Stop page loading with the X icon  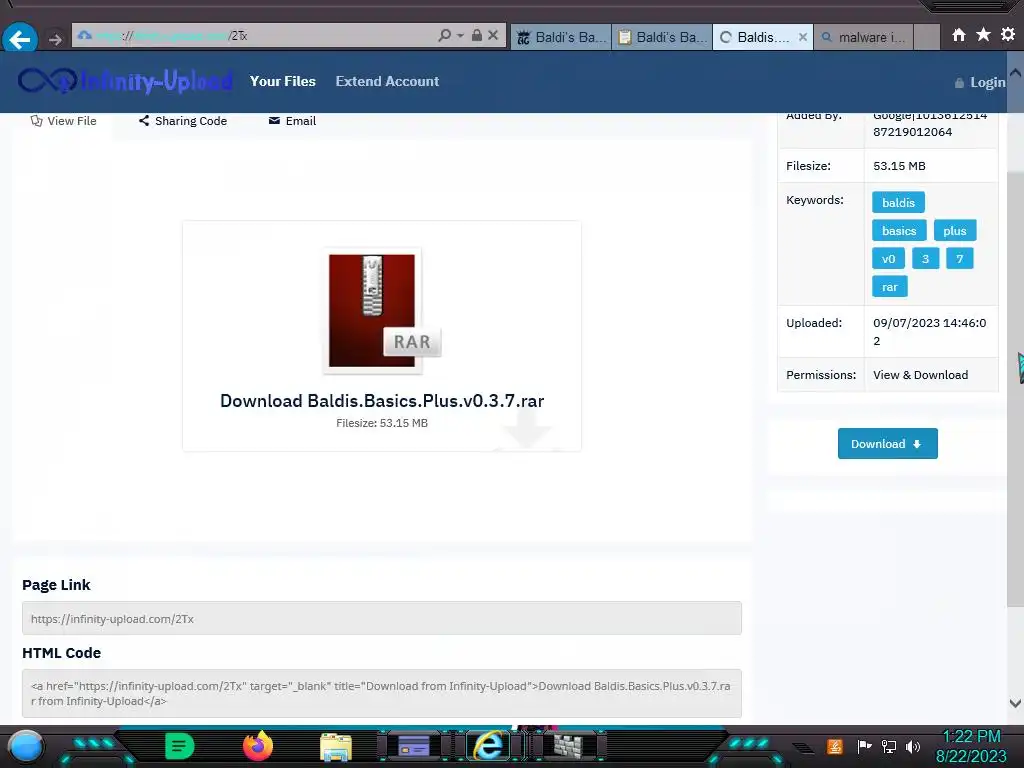(493, 35)
